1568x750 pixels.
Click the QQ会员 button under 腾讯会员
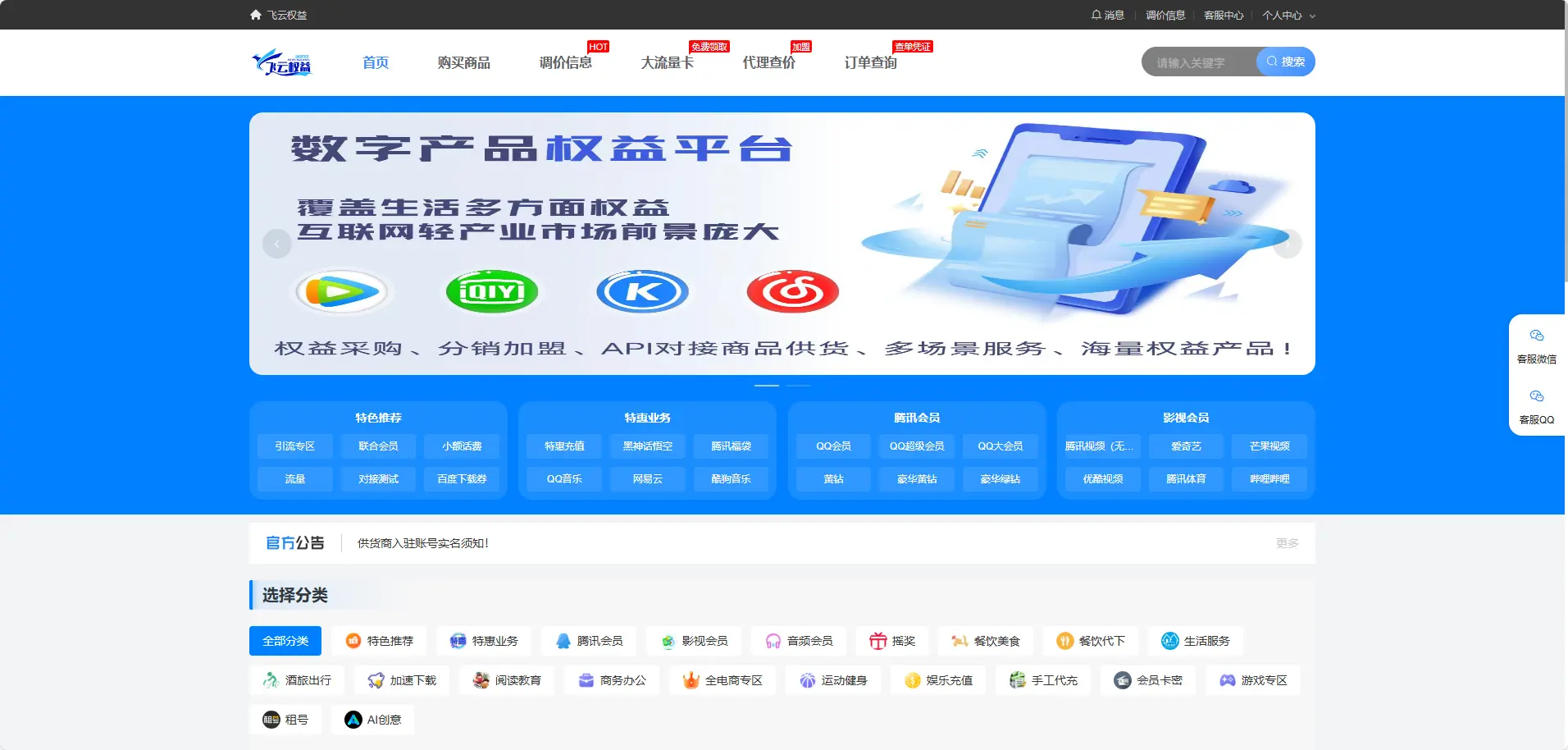[x=832, y=446]
